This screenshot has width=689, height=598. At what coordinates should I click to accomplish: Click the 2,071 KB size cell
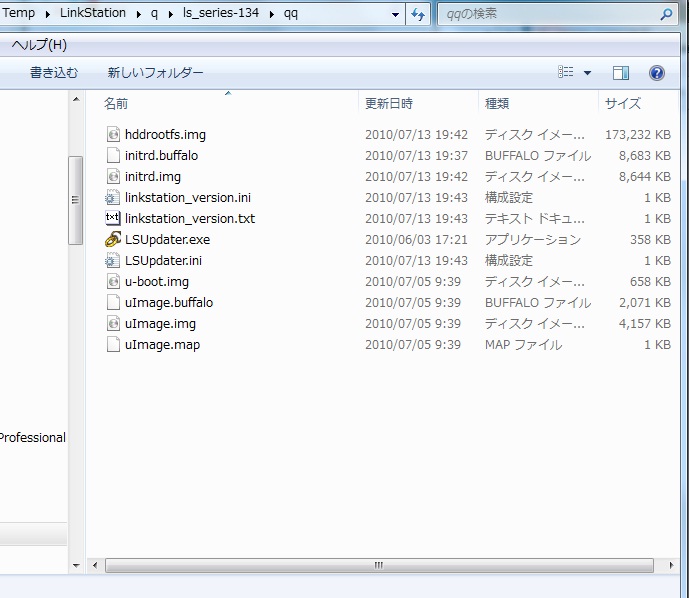tap(645, 302)
